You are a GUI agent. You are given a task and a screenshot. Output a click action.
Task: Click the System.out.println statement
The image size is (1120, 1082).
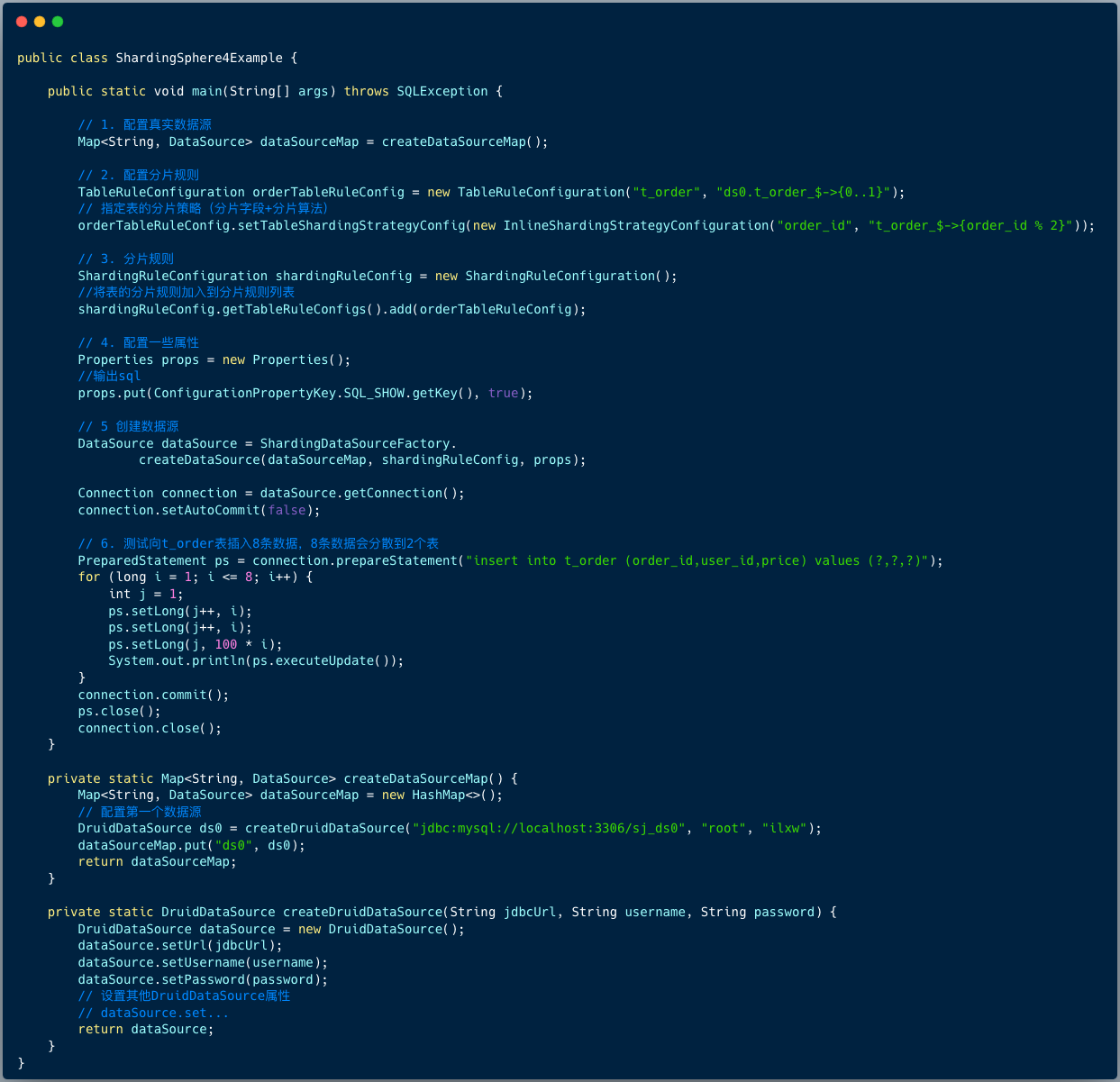coord(256,660)
